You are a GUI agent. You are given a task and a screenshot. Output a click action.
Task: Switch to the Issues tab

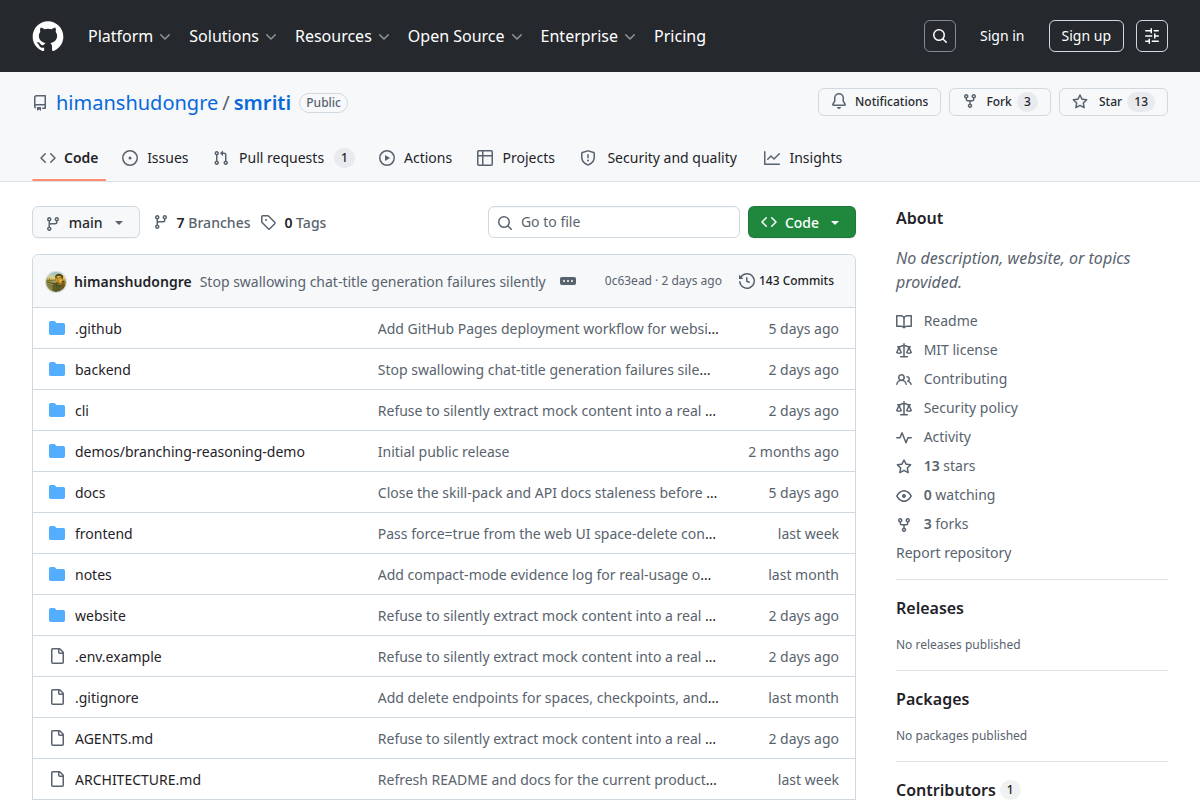[155, 158]
